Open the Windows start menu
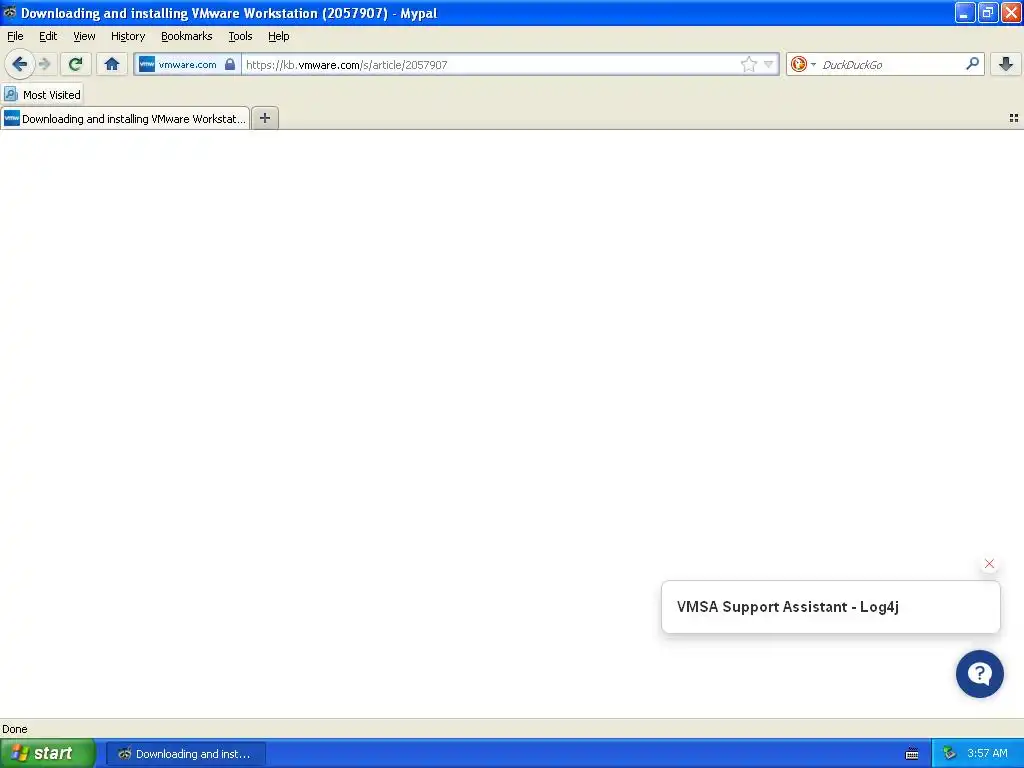The image size is (1024, 768). point(48,754)
